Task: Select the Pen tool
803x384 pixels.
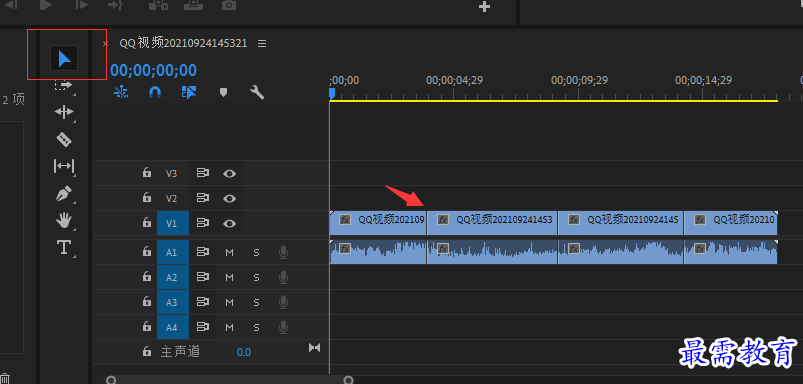Action: point(64,194)
